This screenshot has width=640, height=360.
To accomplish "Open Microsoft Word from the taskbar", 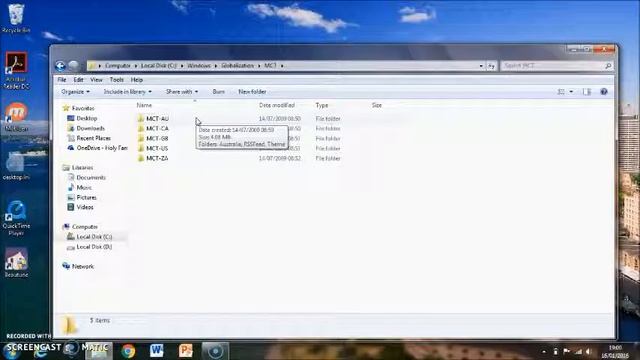I will tap(156, 351).
